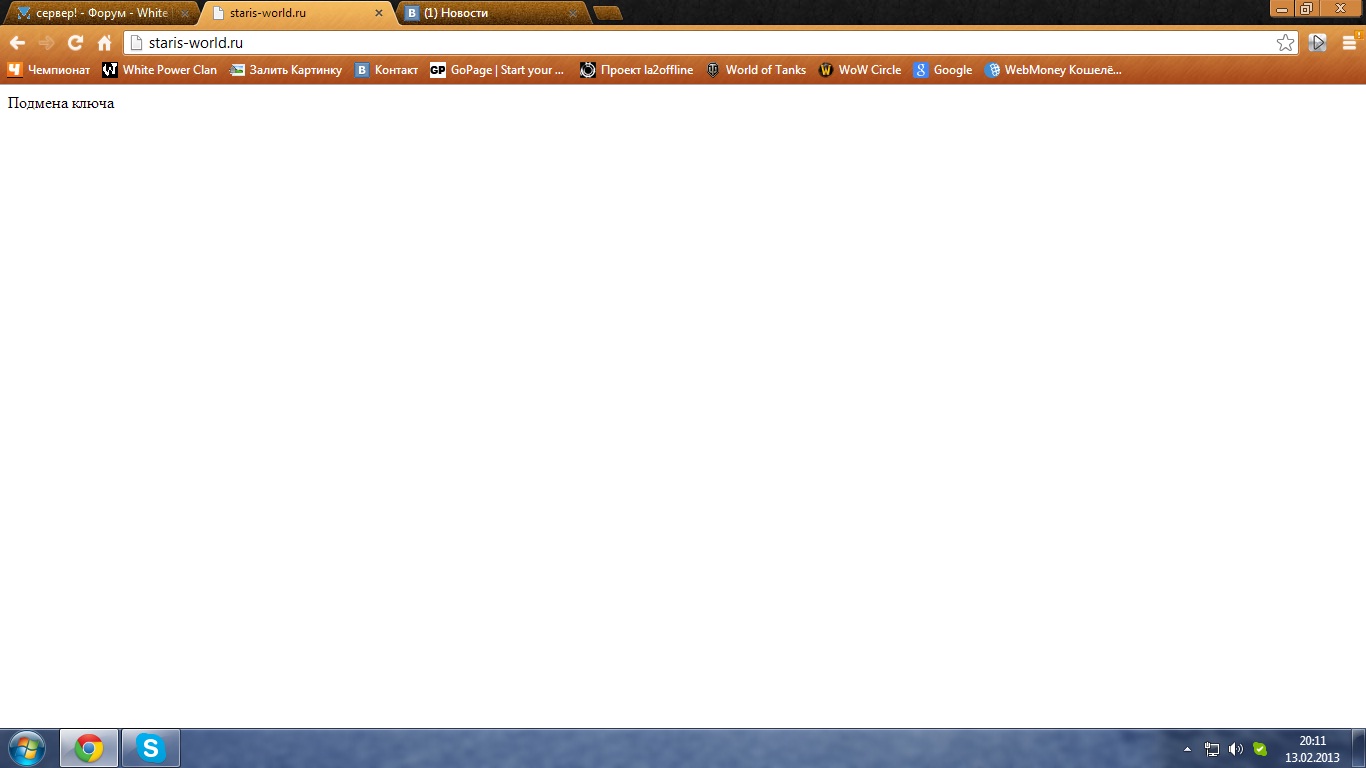Open the WebMoney Кошелёк bookmark
The image size is (1366, 768).
click(x=1054, y=70)
